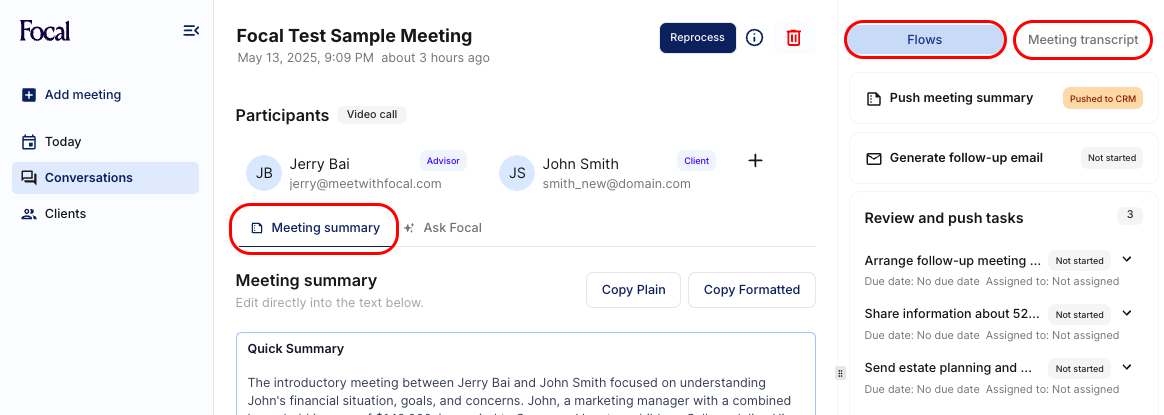This screenshot has height=415, width=1164.
Task: Collapse the sidebar menu icon
Action: pyautogui.click(x=191, y=31)
